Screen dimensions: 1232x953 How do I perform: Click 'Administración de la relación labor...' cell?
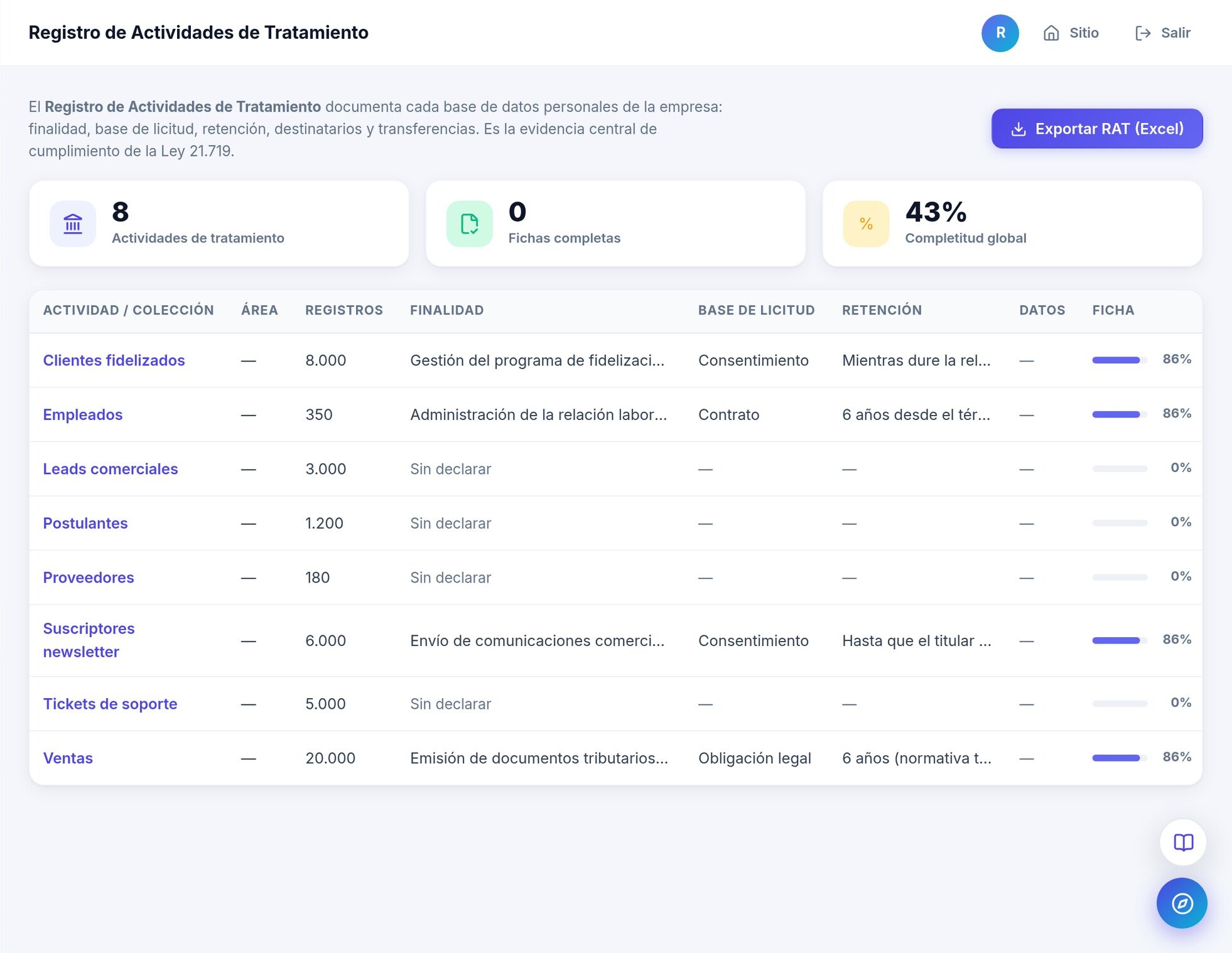[x=538, y=415]
